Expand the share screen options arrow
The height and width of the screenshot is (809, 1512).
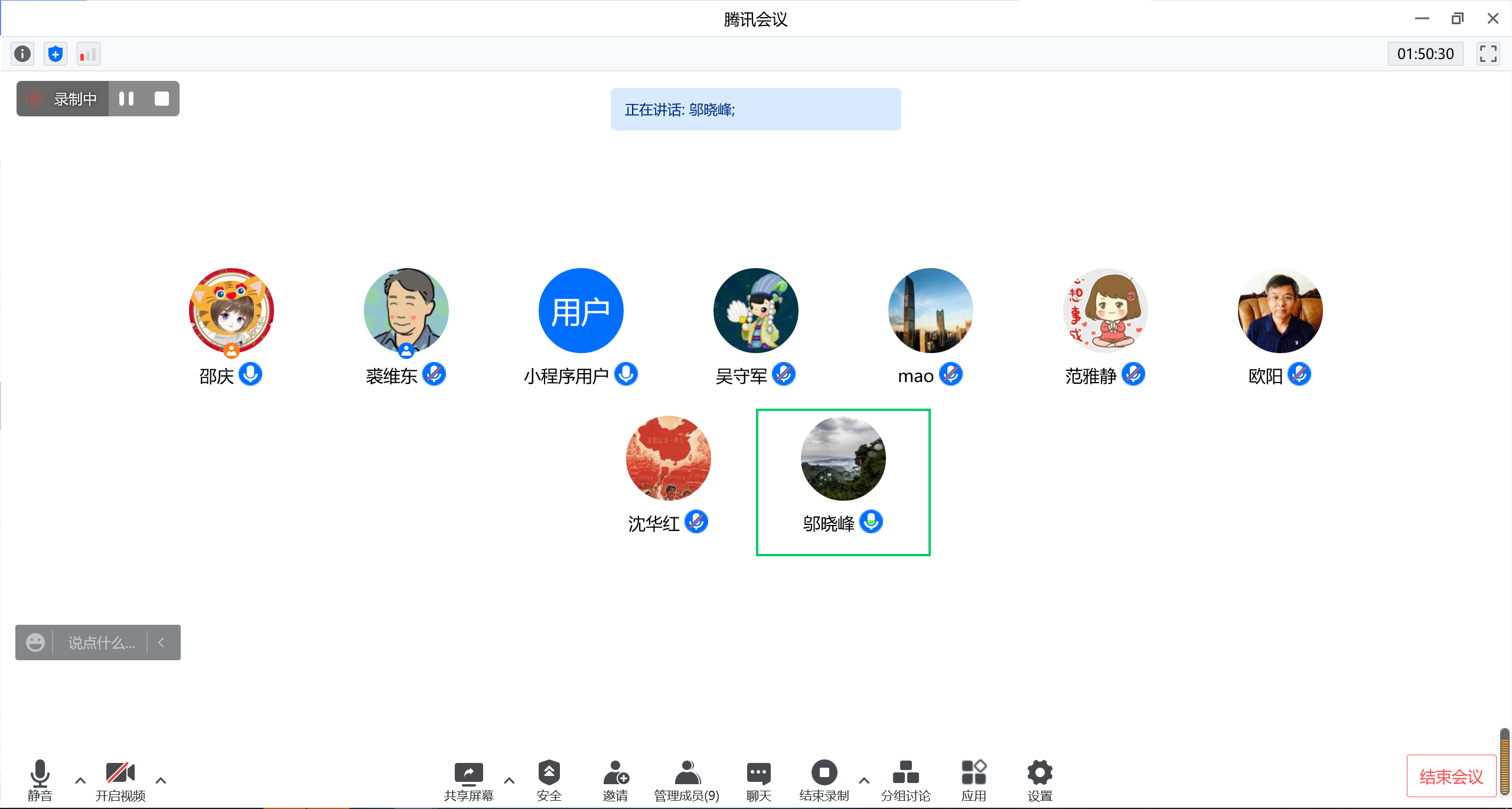[509, 781]
